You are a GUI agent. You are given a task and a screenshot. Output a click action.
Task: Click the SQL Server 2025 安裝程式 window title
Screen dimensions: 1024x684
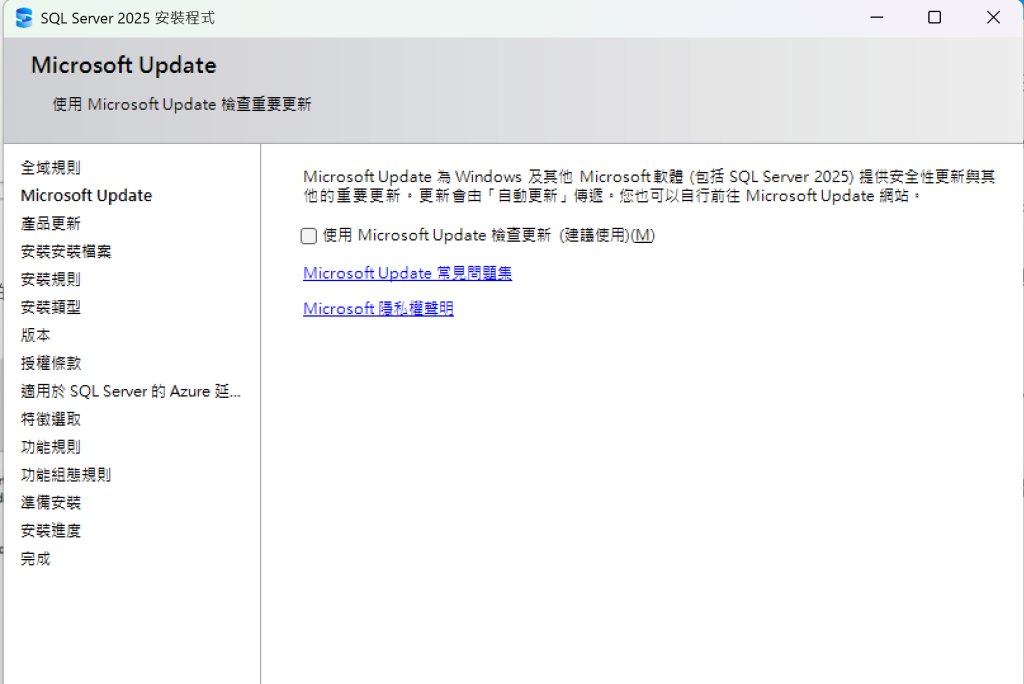128,18
